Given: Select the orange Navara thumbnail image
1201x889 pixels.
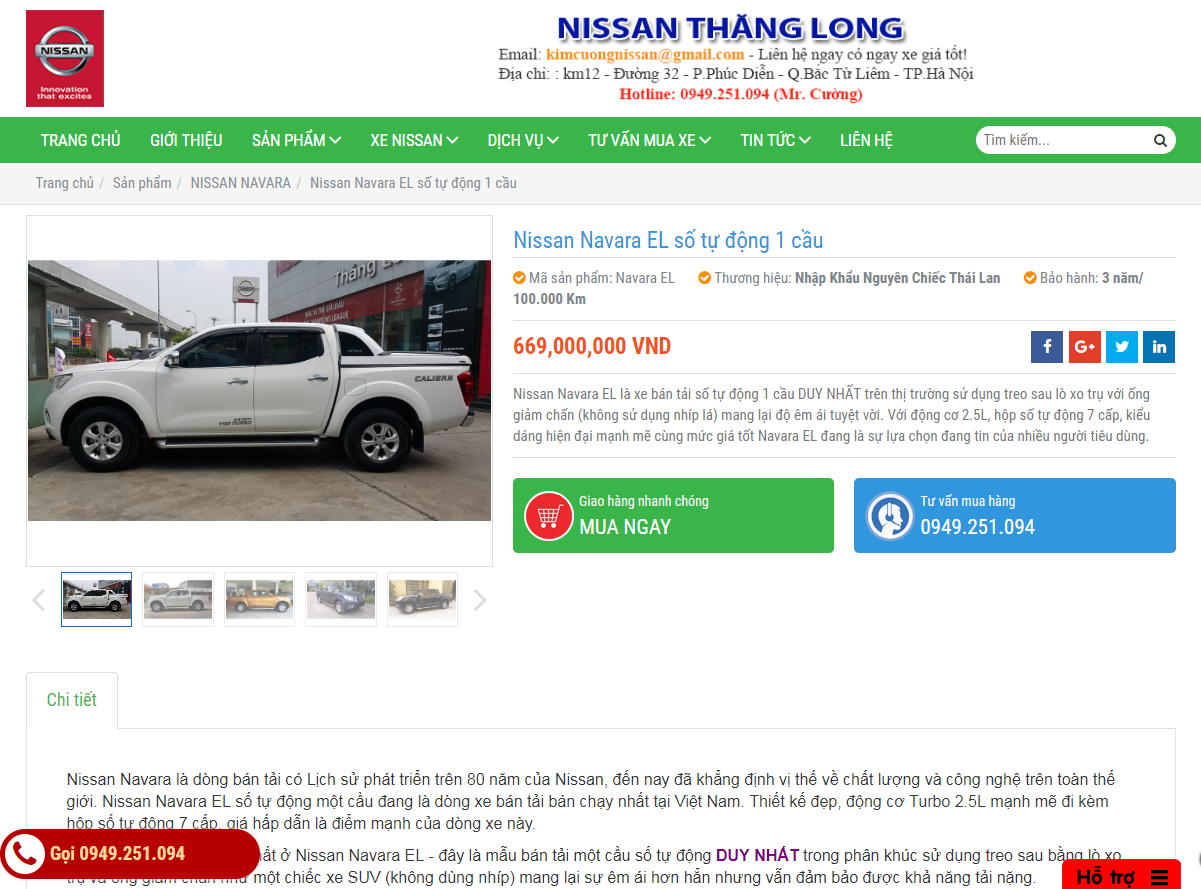Looking at the screenshot, I should click(259, 599).
